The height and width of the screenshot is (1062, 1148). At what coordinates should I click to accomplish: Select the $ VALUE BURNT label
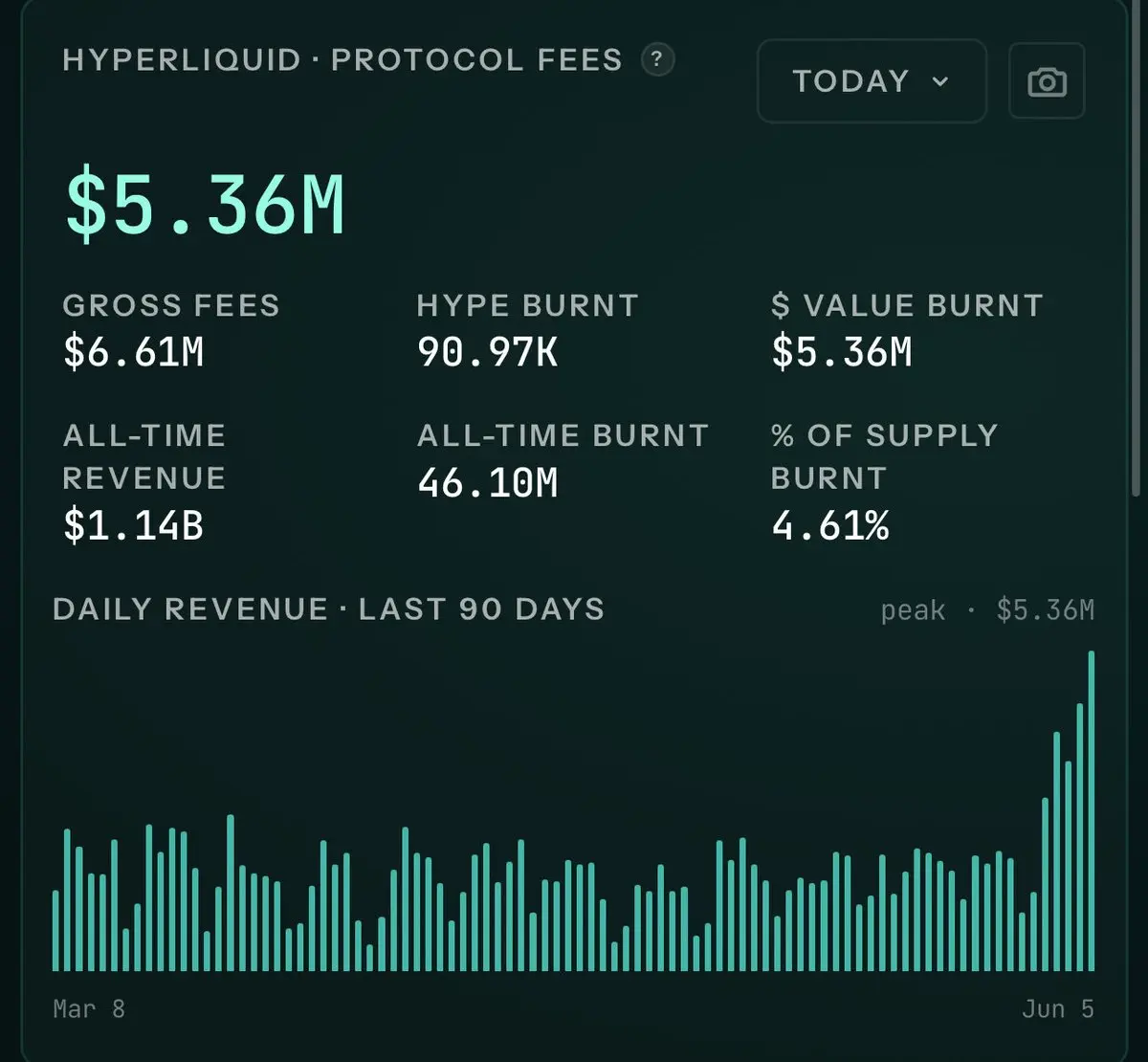click(x=907, y=305)
